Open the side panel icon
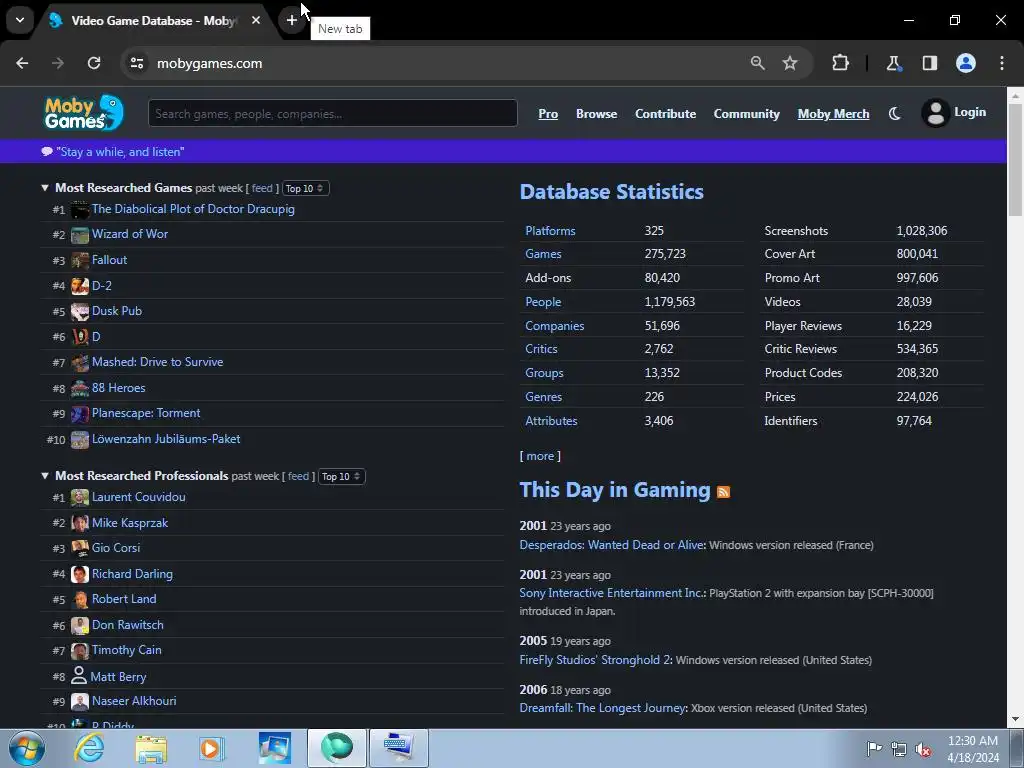The image size is (1024, 768). click(929, 63)
